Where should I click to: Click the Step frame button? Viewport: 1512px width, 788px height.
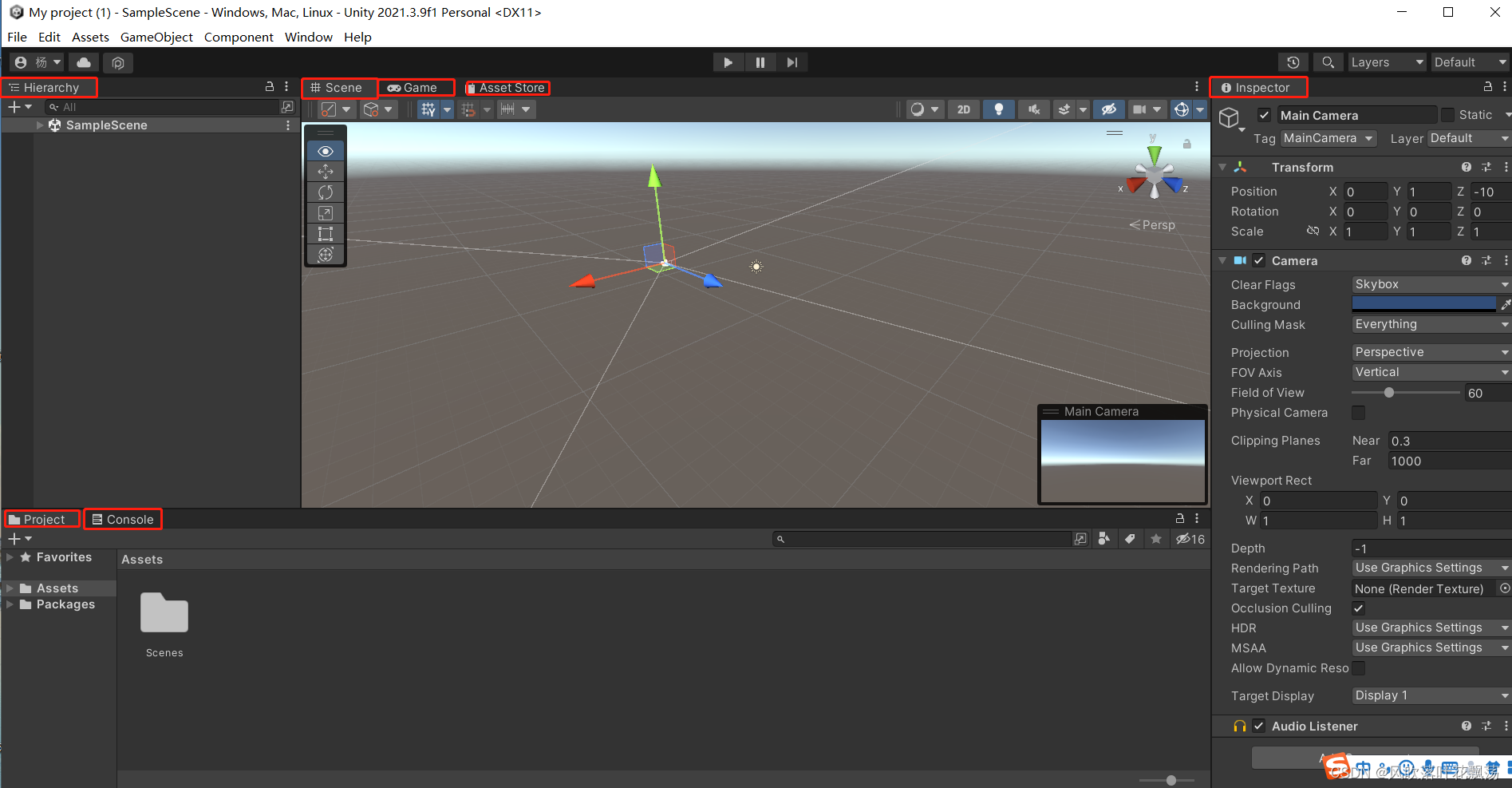[x=792, y=62]
